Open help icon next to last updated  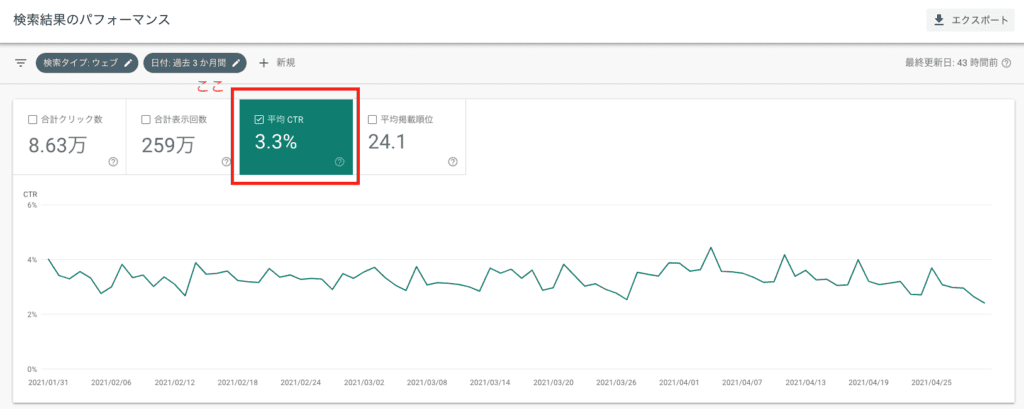(1006, 63)
